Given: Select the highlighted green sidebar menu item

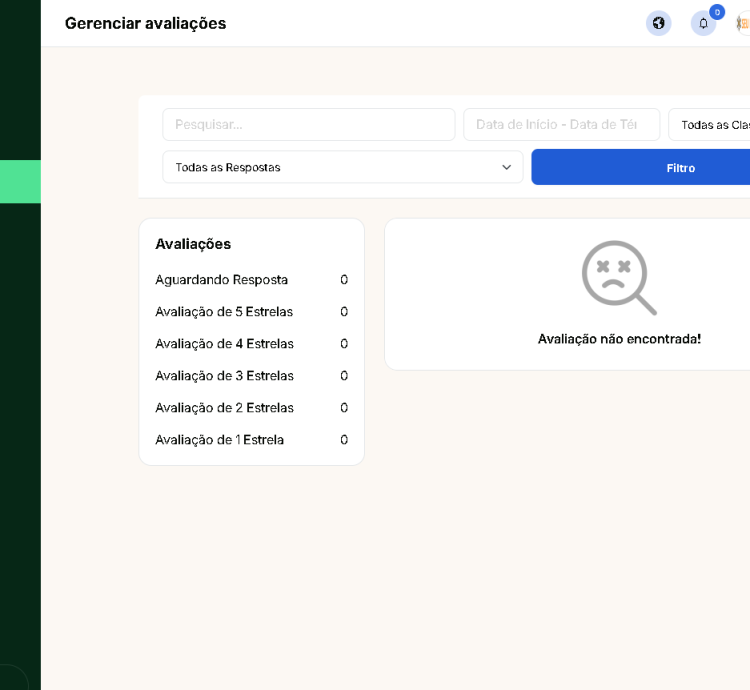Looking at the screenshot, I should (x=20, y=181).
